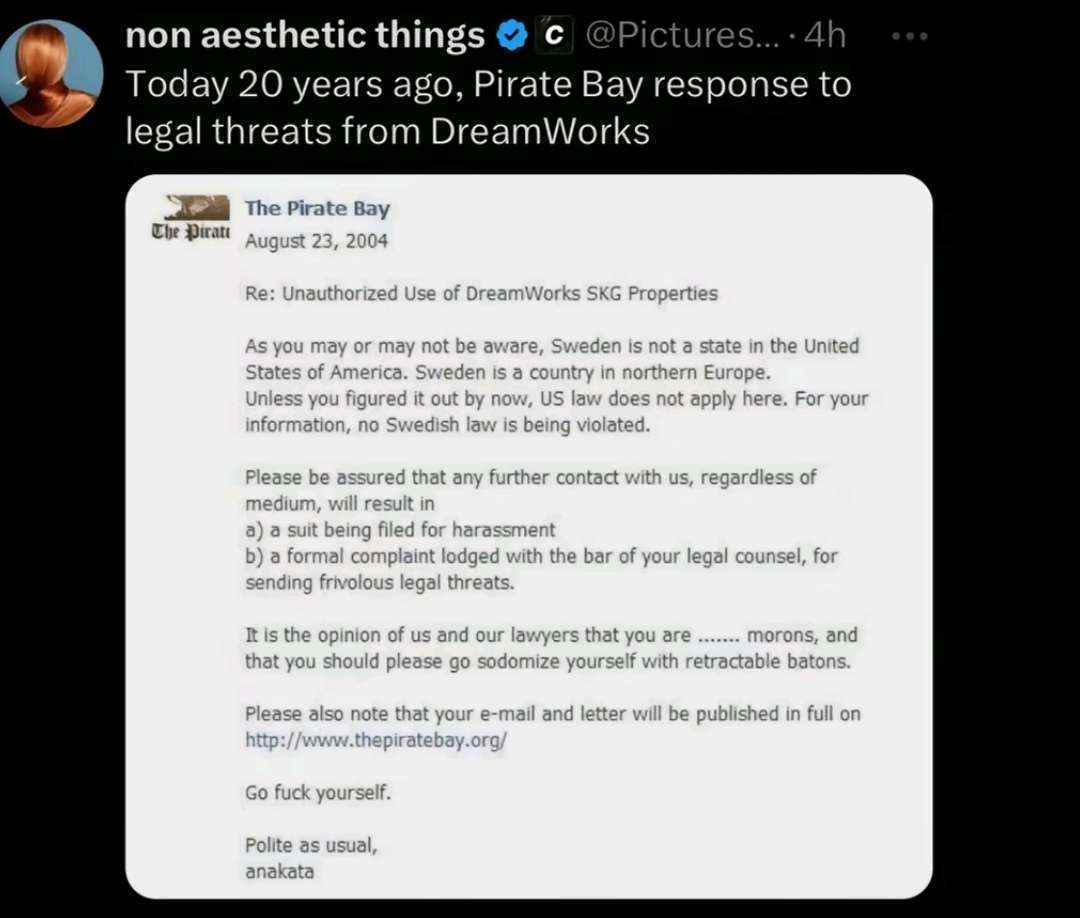Click the "Re: Unauthorized Use" subject line
Image resolution: width=1080 pixels, height=918 pixels.
tap(481, 294)
